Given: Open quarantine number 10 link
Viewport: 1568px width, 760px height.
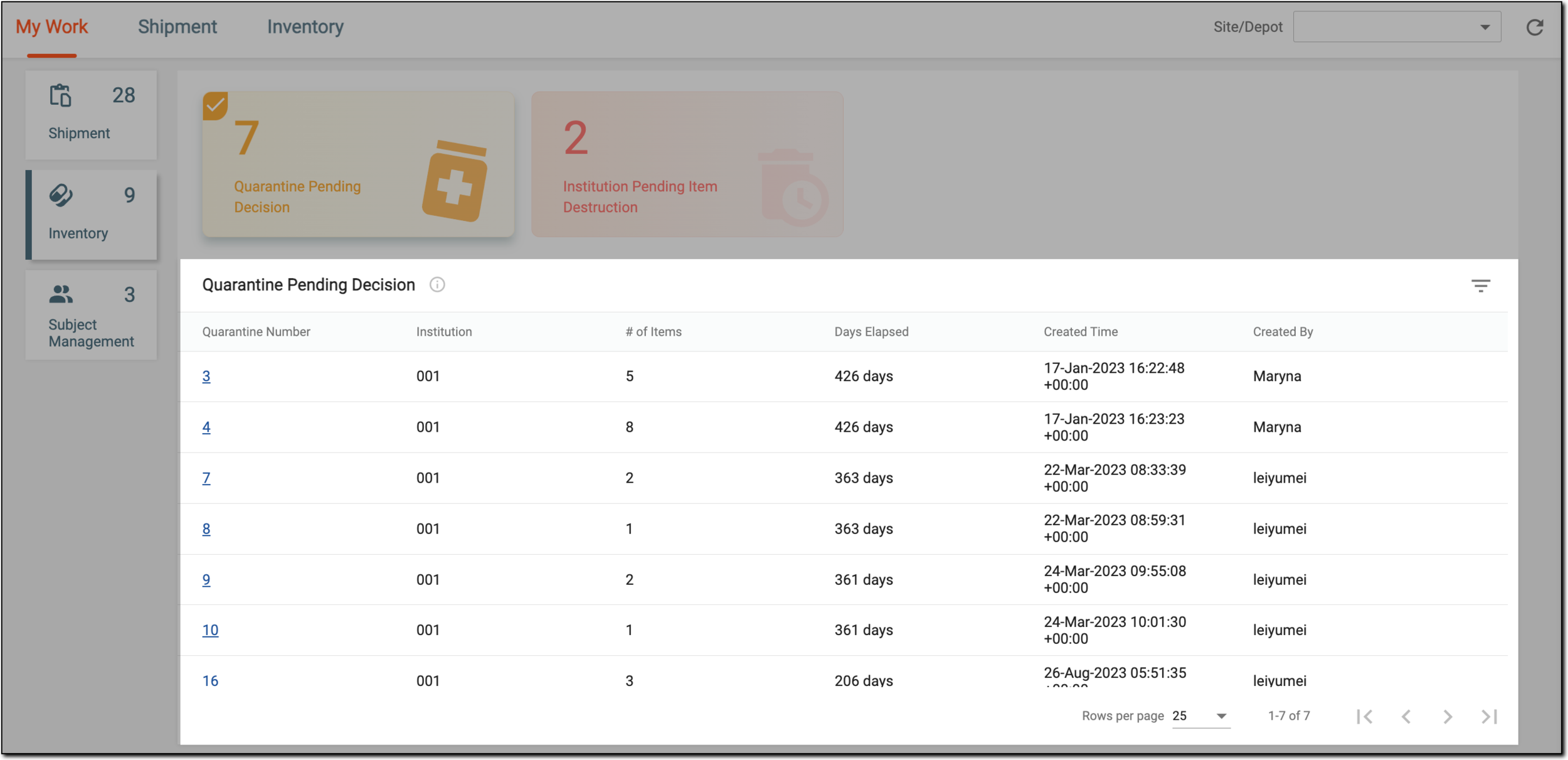Looking at the screenshot, I should 210,629.
